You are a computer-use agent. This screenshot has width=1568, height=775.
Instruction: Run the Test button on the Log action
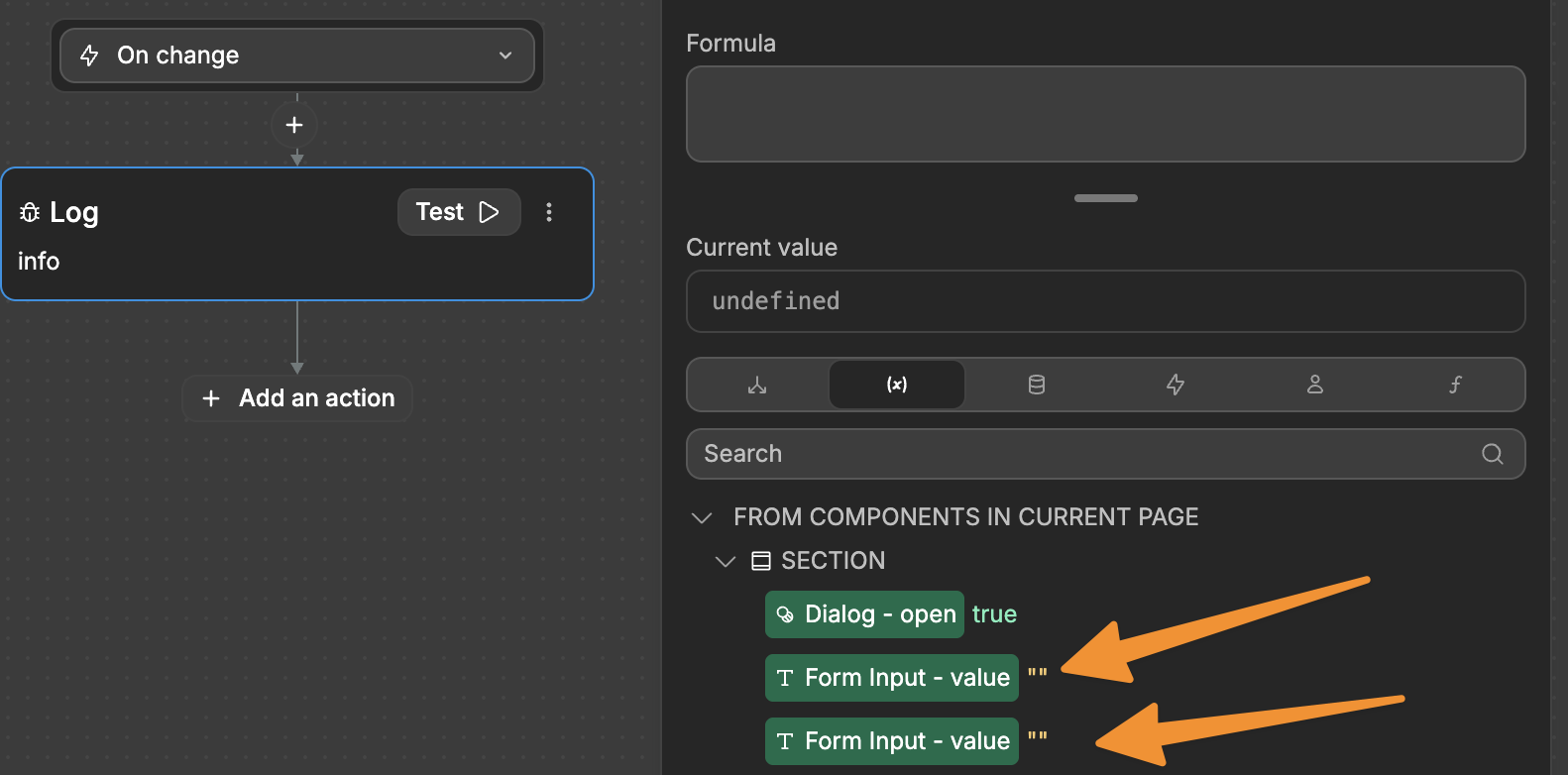(x=458, y=212)
